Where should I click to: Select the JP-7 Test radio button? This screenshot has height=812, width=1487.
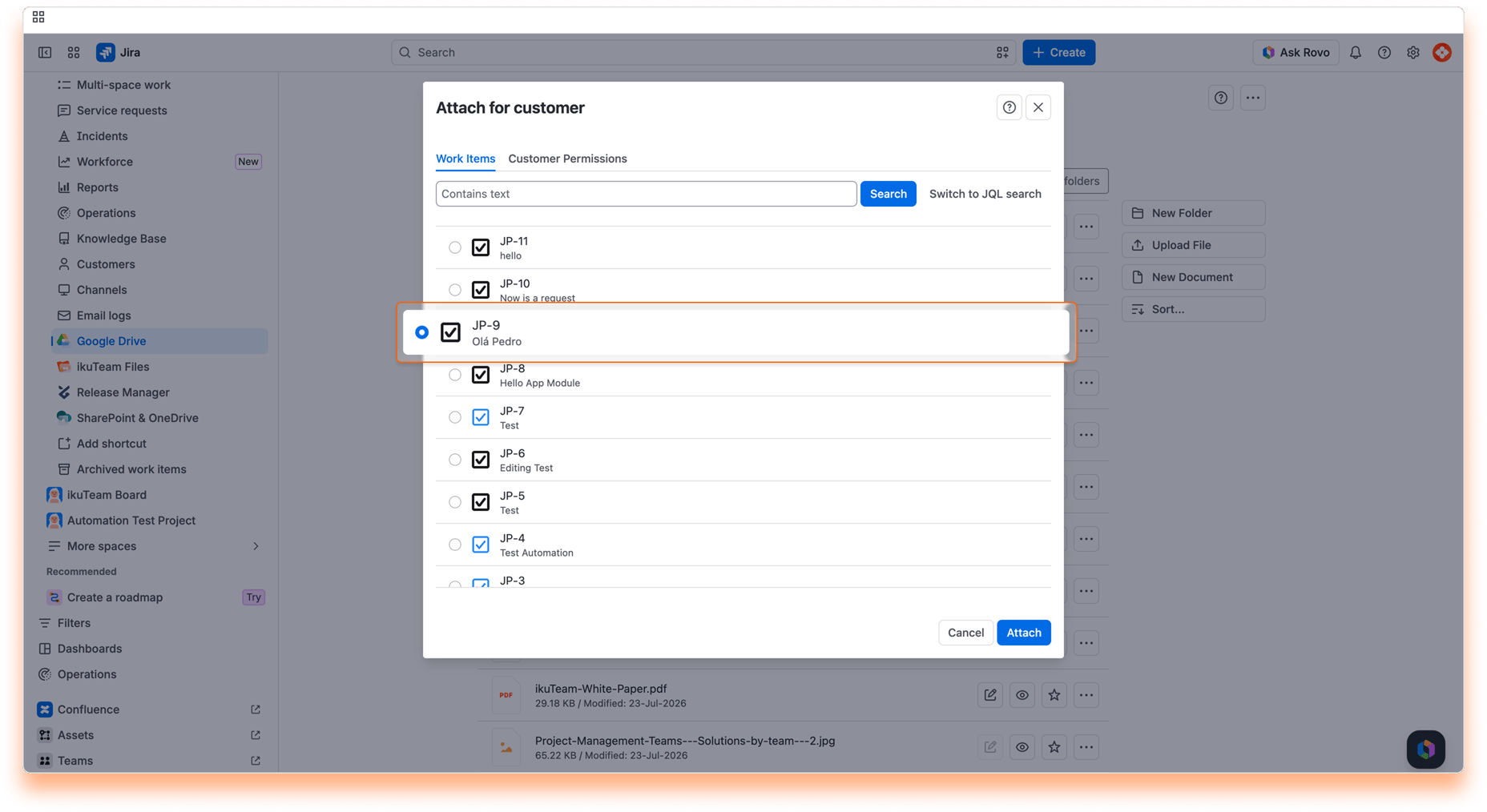[454, 417]
